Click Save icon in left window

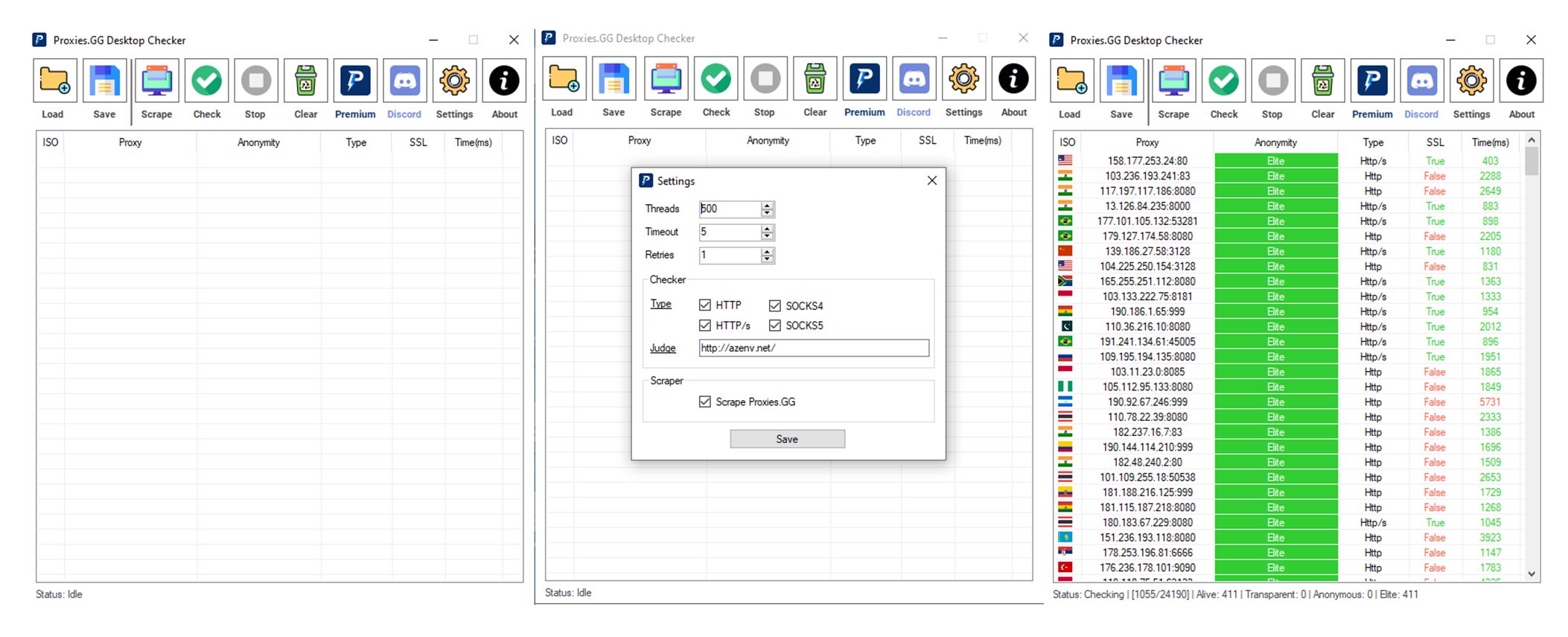(104, 80)
